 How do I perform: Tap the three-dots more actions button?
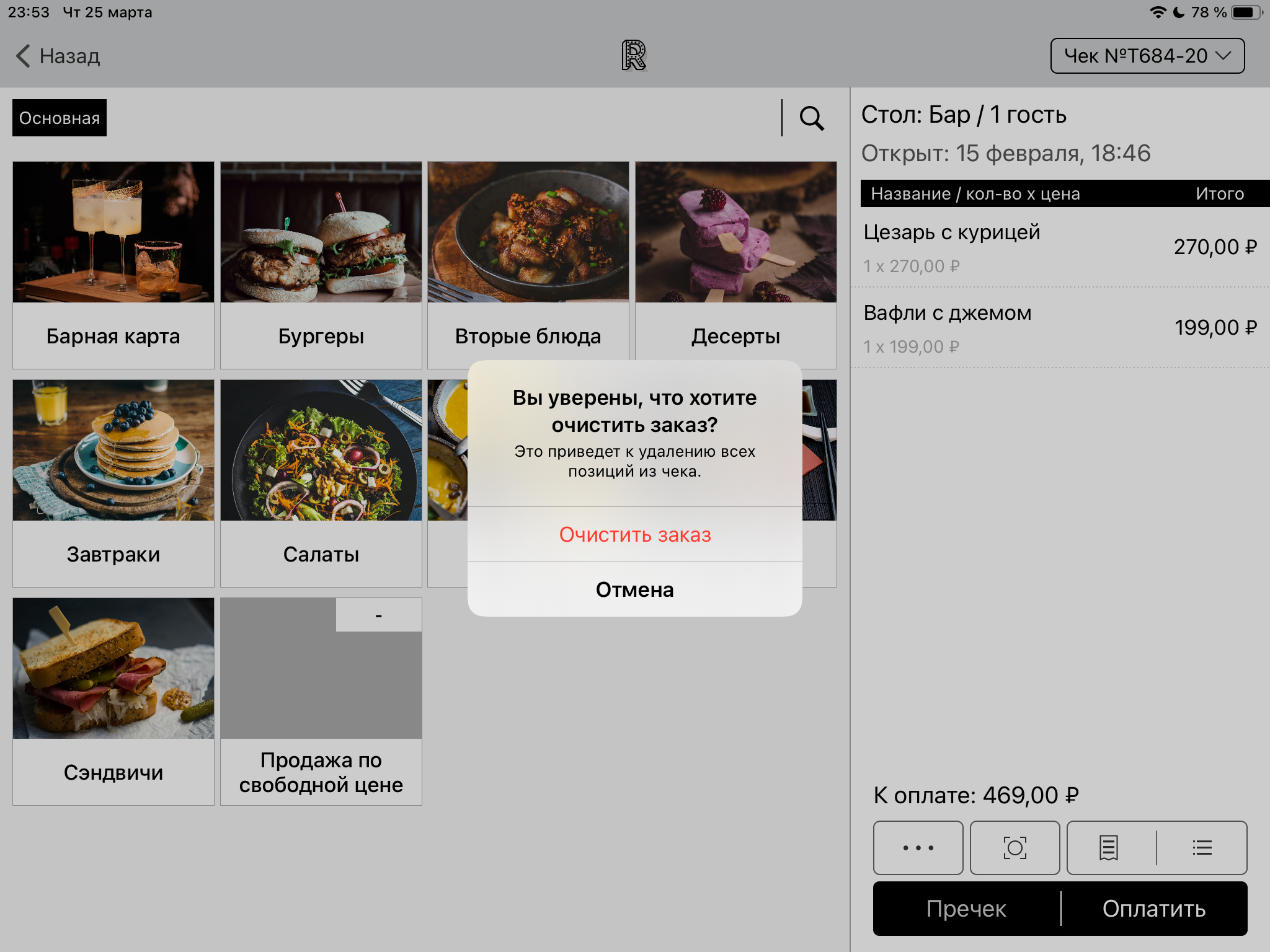(918, 847)
